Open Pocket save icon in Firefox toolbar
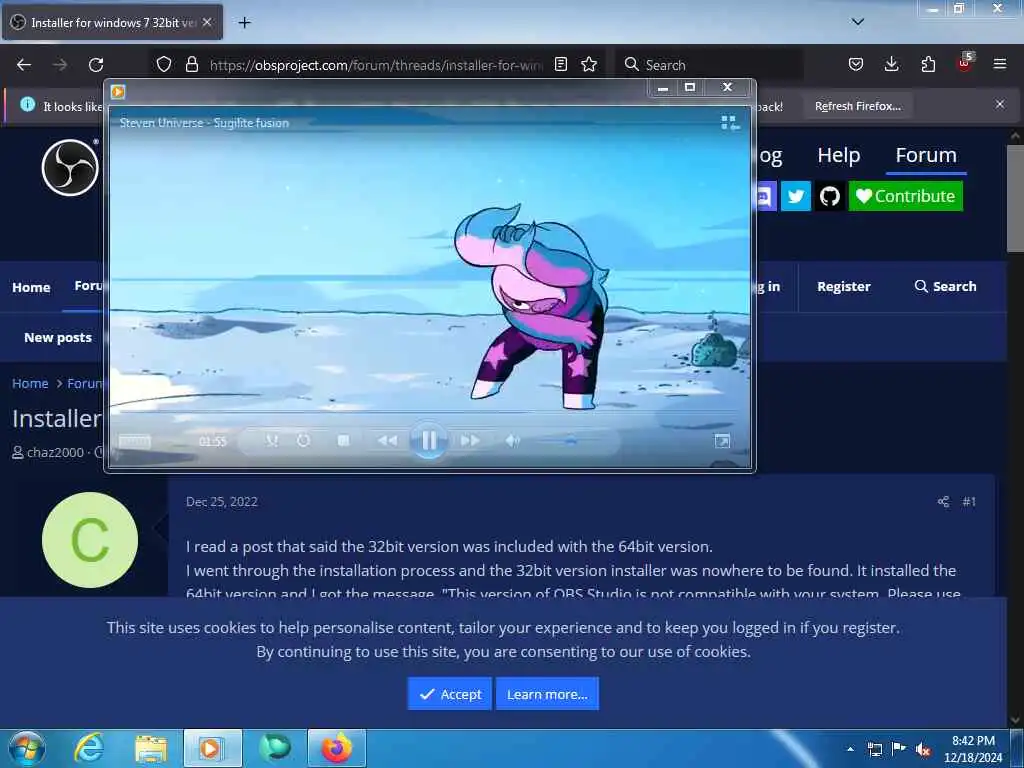The height and width of the screenshot is (768, 1024). pyautogui.click(x=856, y=64)
